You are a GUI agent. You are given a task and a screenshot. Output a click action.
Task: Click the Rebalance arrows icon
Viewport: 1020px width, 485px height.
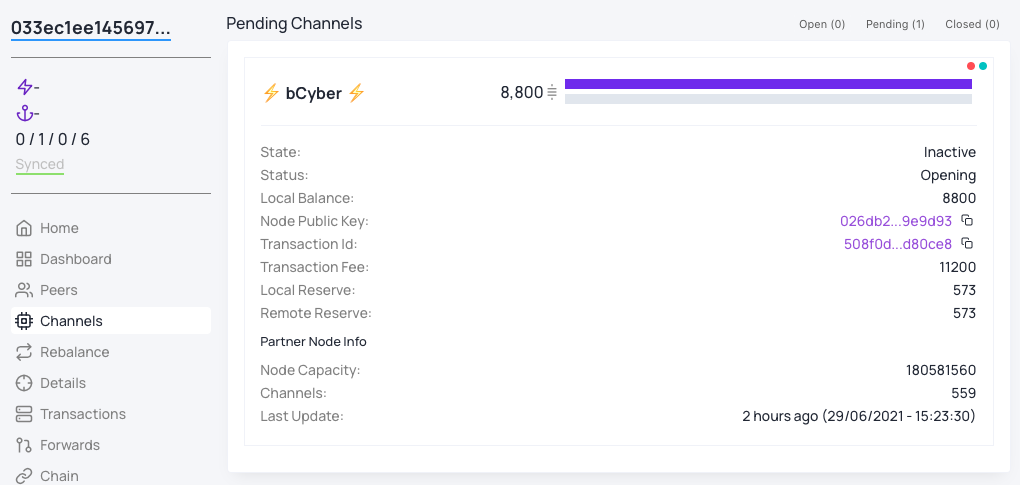click(24, 352)
